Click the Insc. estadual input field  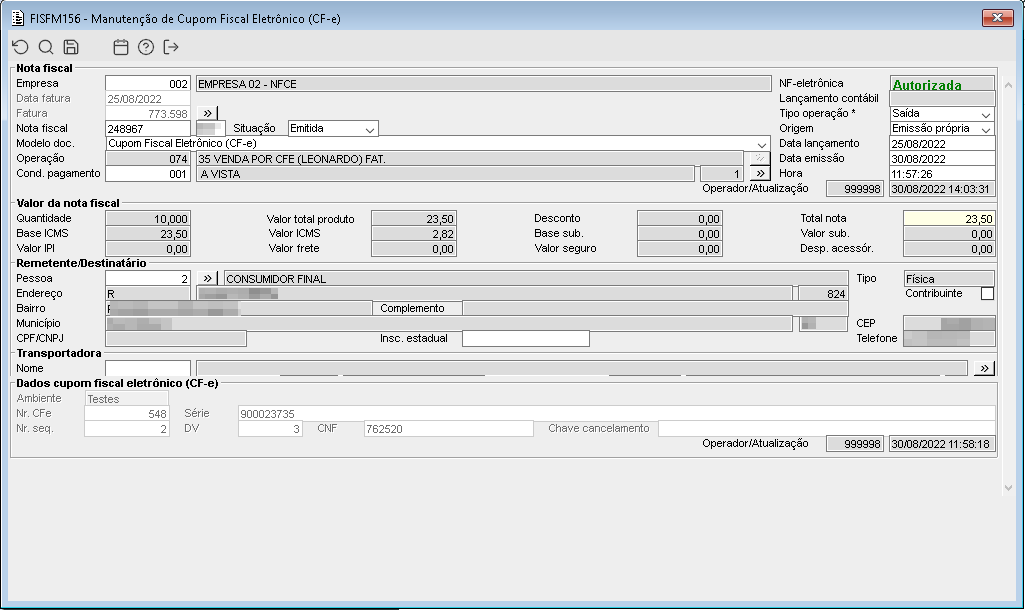[526, 339]
